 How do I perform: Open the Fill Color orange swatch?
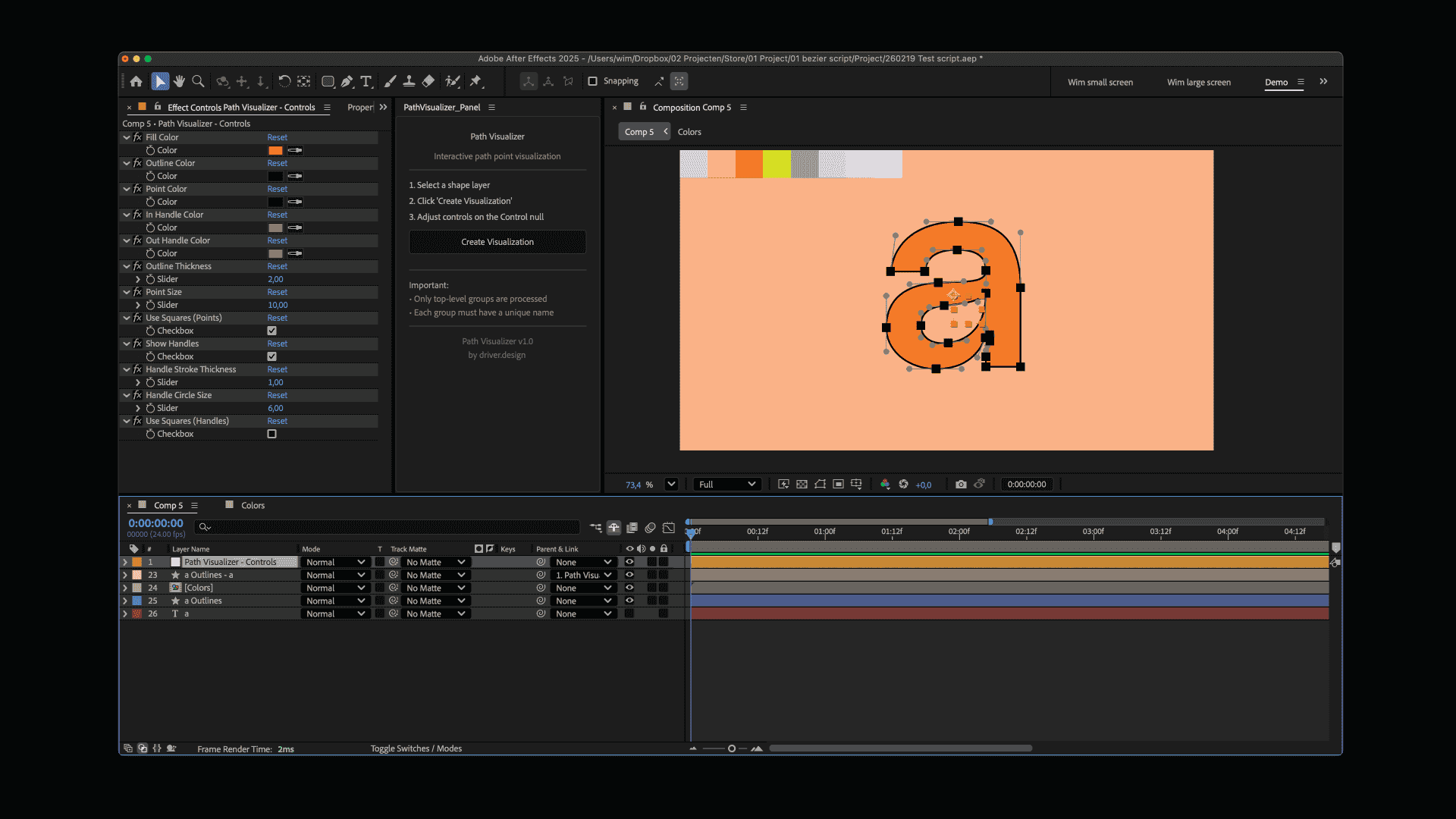[x=275, y=150]
